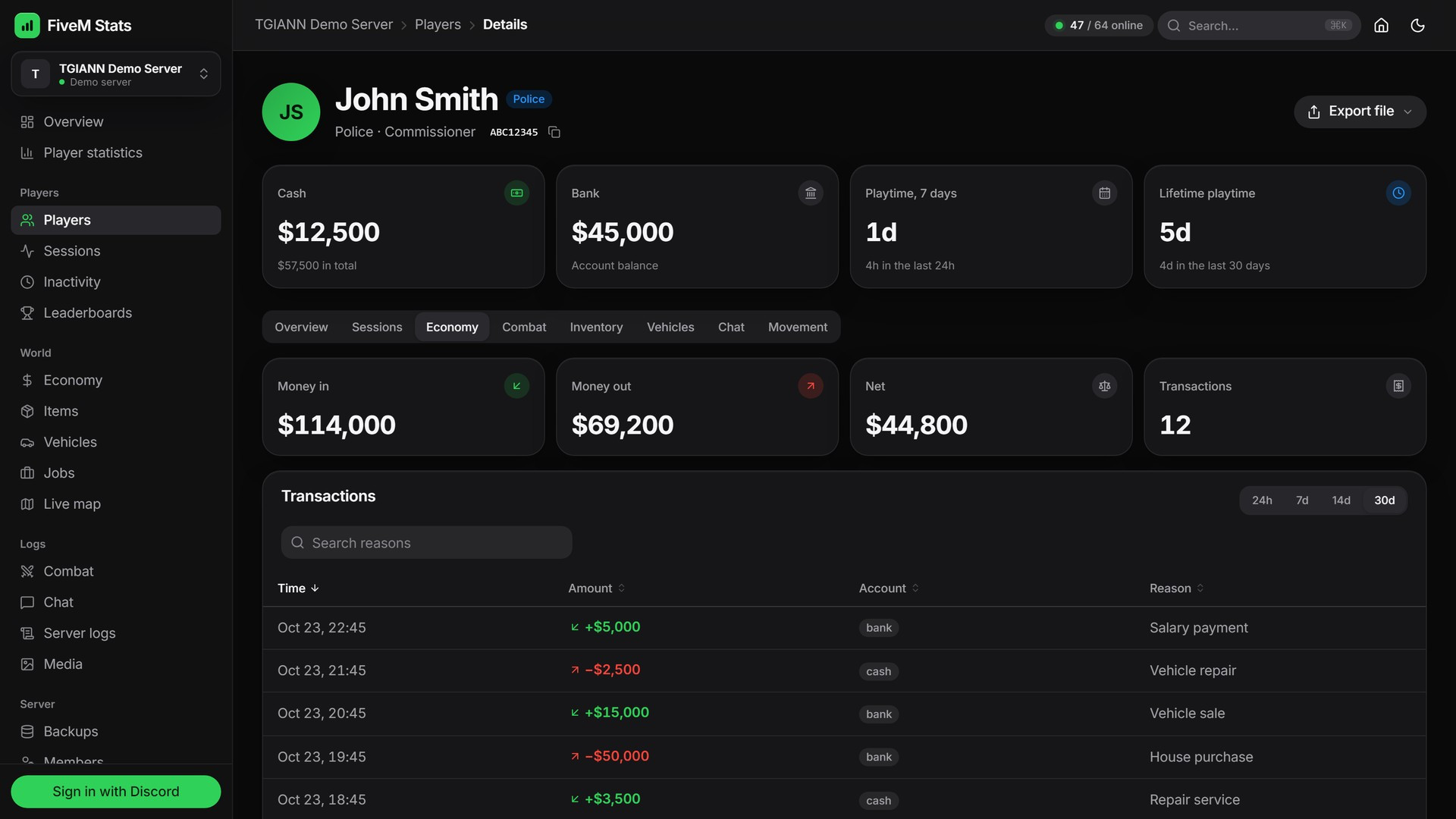Select the Movement tab
Screen dimensions: 1456x819
click(798, 327)
